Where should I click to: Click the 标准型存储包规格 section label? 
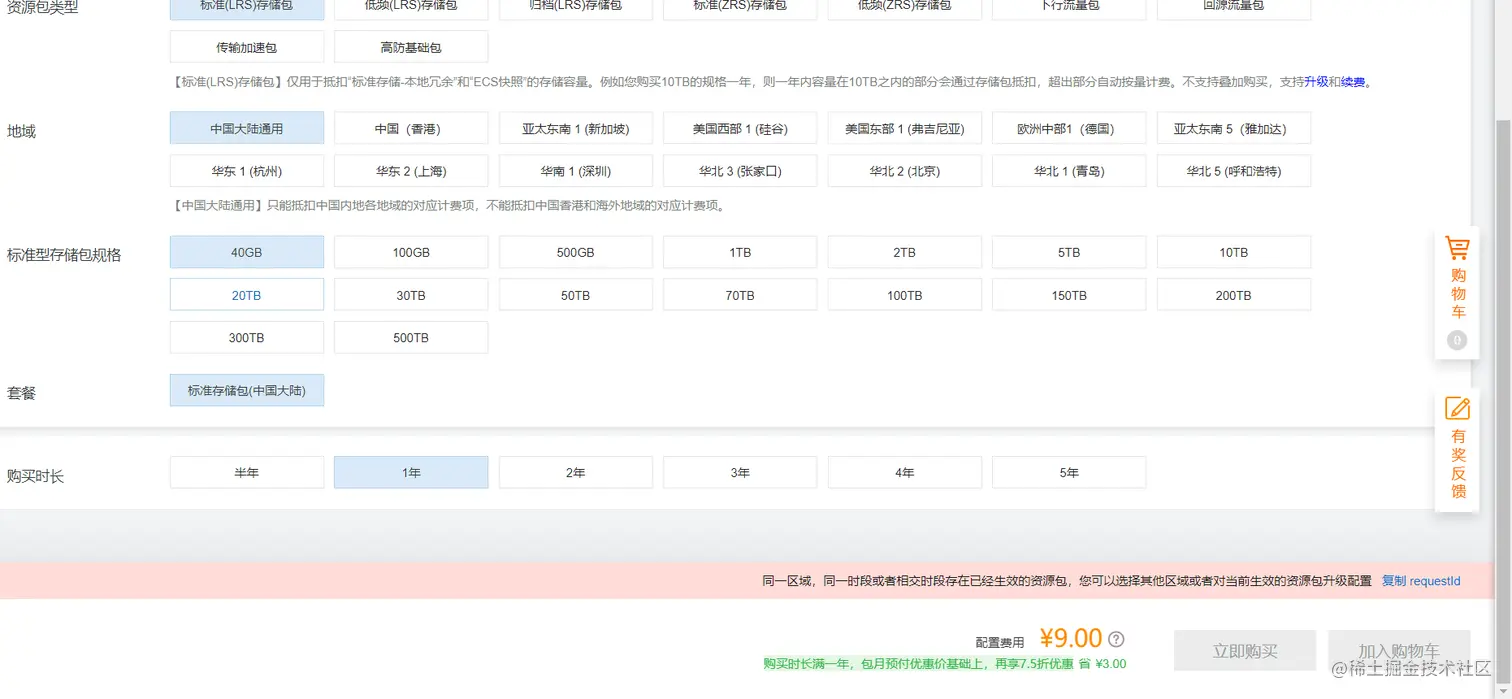[x=64, y=255]
